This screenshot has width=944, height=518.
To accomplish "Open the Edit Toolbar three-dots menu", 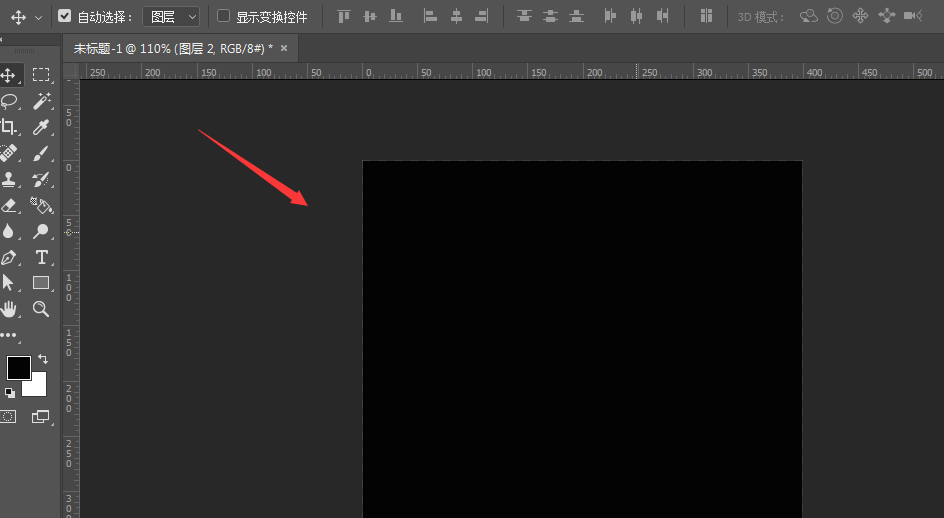I will [x=9, y=336].
